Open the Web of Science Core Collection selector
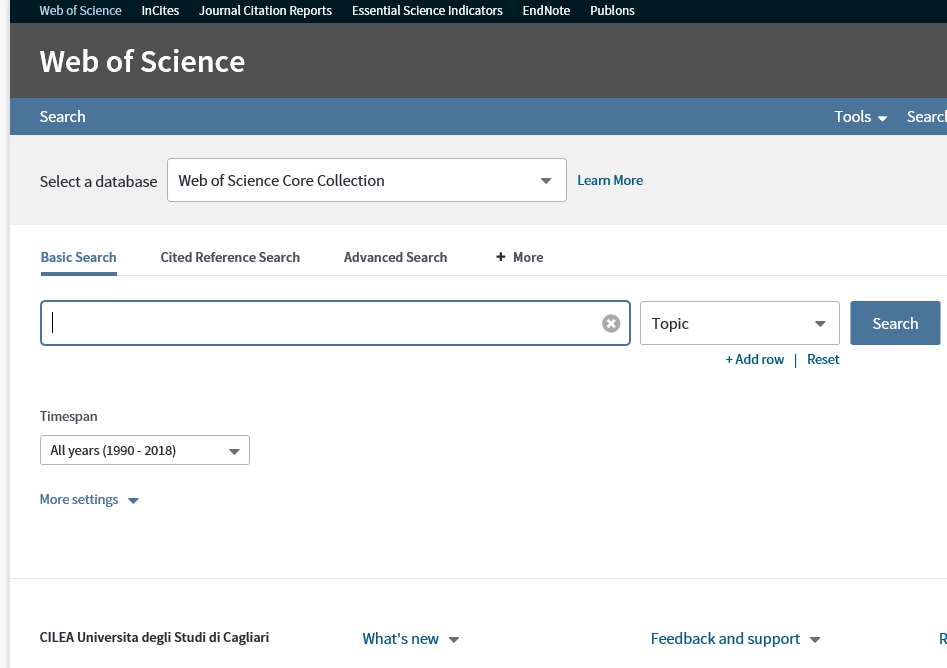This screenshot has height=668, width=947. [x=366, y=180]
